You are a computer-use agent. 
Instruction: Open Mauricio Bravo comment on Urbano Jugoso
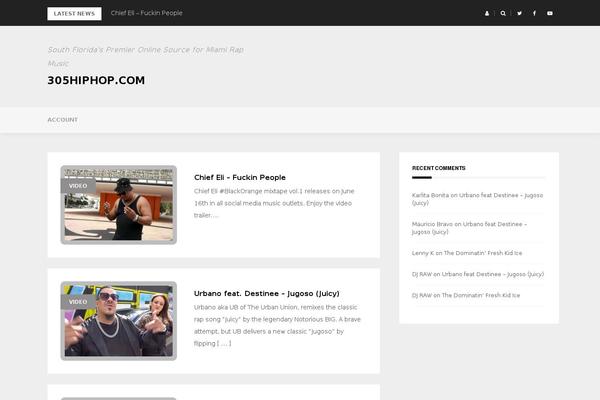(469, 228)
